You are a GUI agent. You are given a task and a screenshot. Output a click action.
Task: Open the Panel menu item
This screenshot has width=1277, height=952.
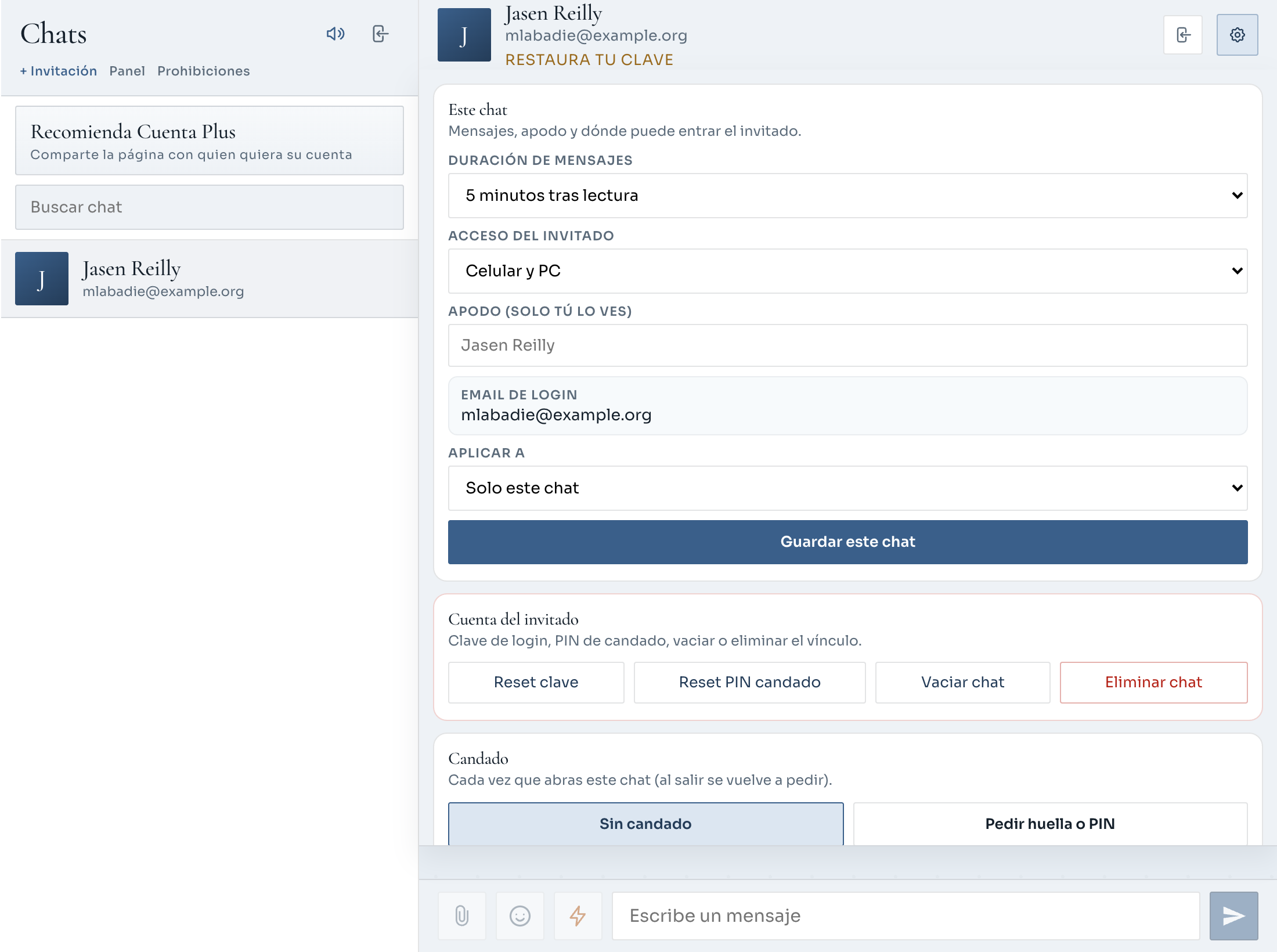coord(127,71)
